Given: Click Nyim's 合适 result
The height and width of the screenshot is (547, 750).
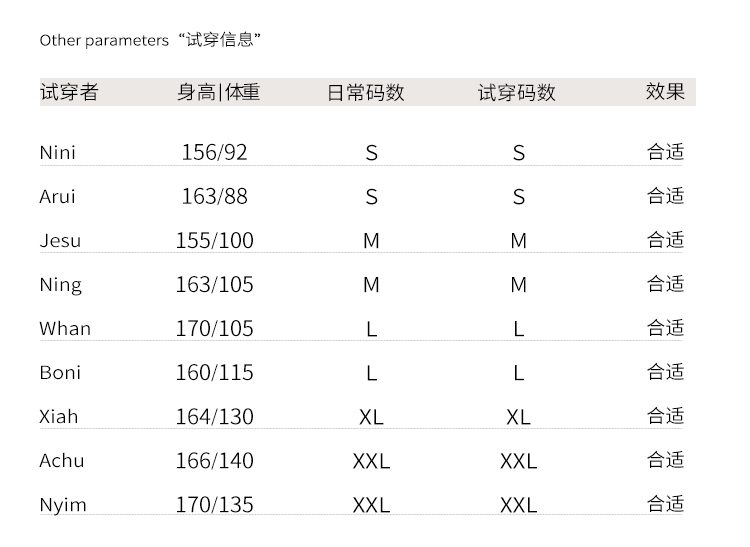Looking at the screenshot, I should pyautogui.click(x=665, y=504).
